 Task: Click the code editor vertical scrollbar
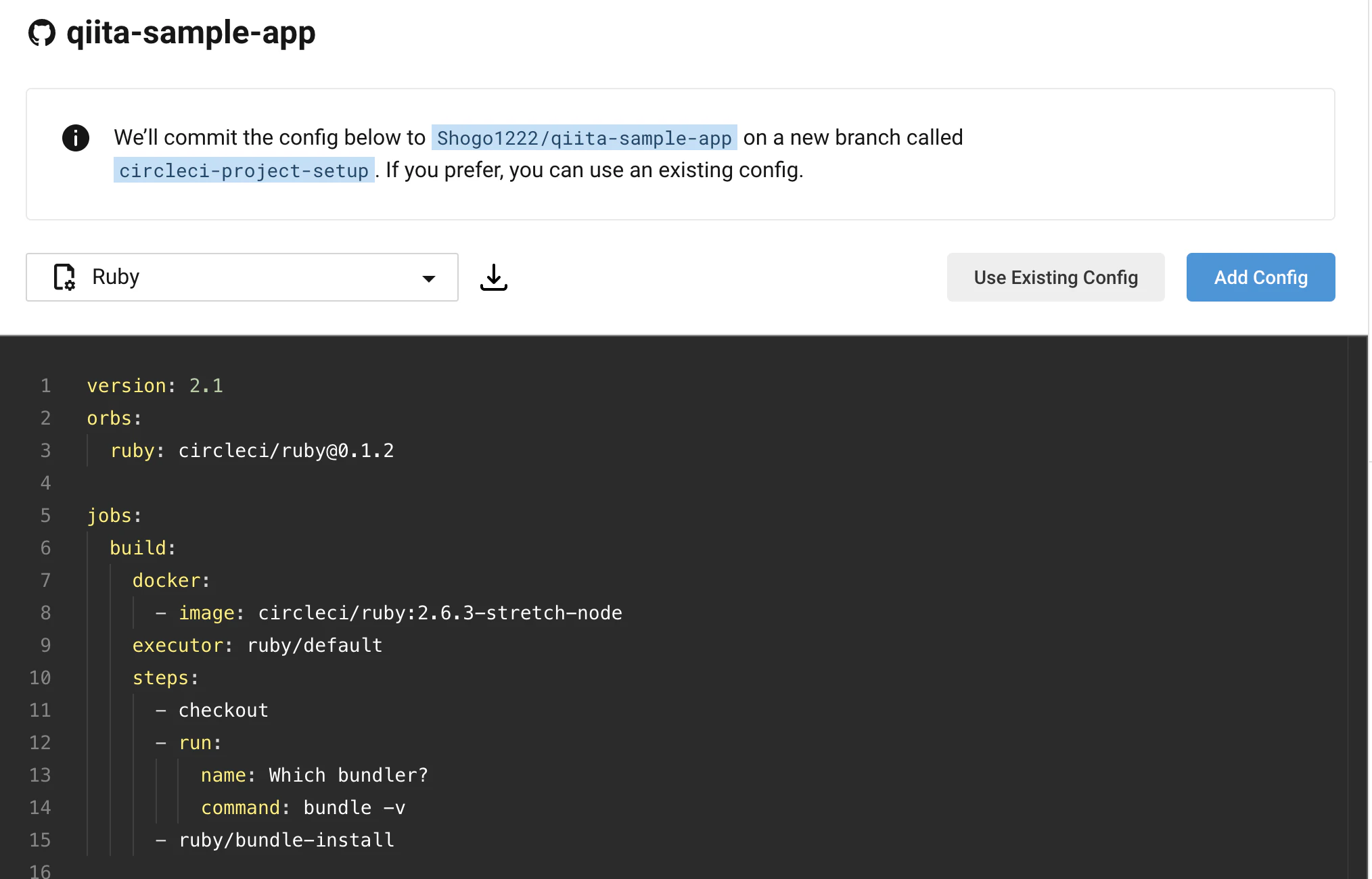click(1358, 607)
